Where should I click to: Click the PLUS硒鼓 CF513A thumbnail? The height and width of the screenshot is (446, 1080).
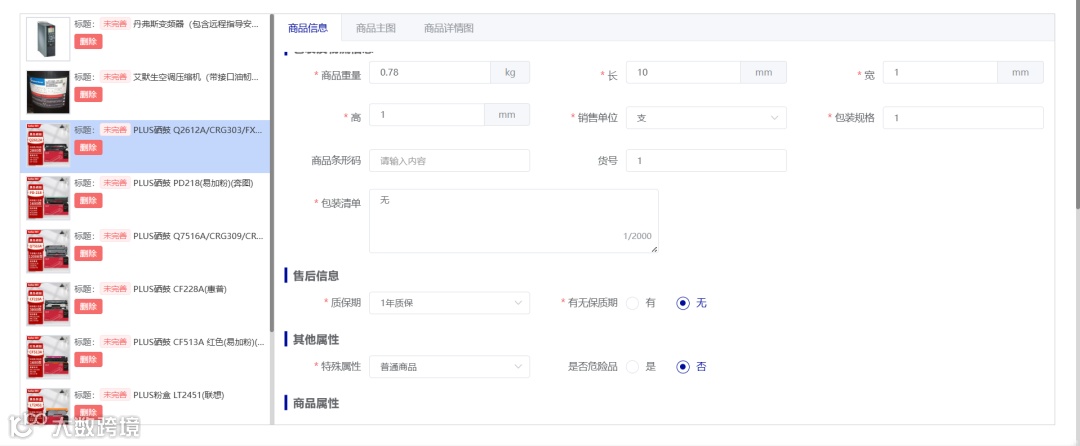(48, 357)
